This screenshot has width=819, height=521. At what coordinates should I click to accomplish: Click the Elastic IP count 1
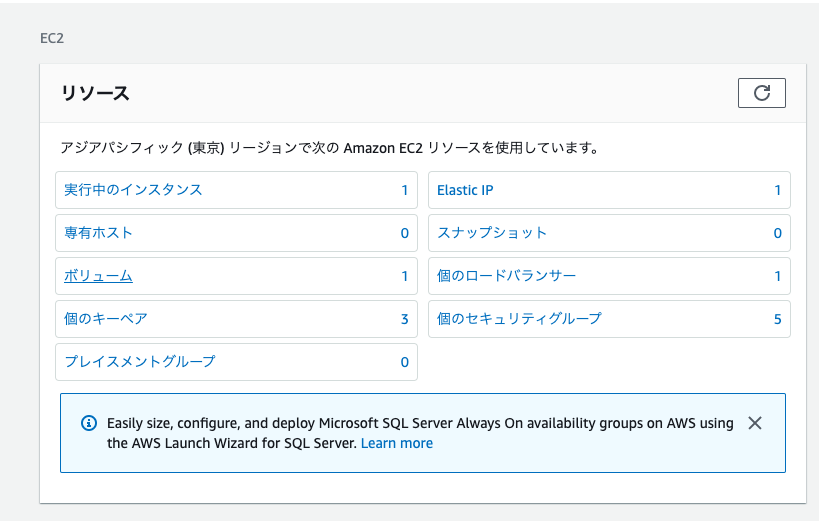pyautogui.click(x=777, y=190)
